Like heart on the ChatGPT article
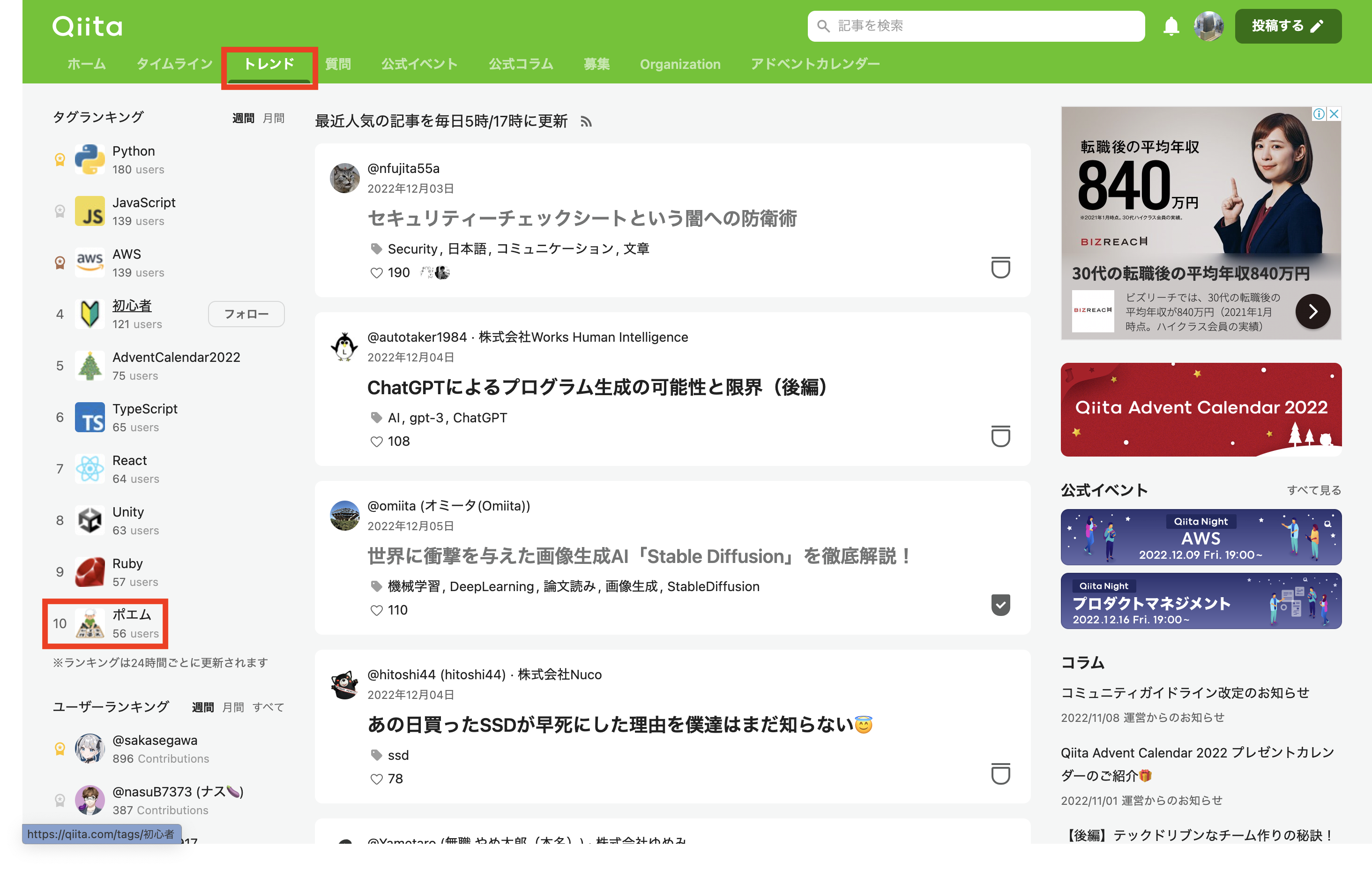Screen dimensions: 1372x870 click(x=376, y=442)
